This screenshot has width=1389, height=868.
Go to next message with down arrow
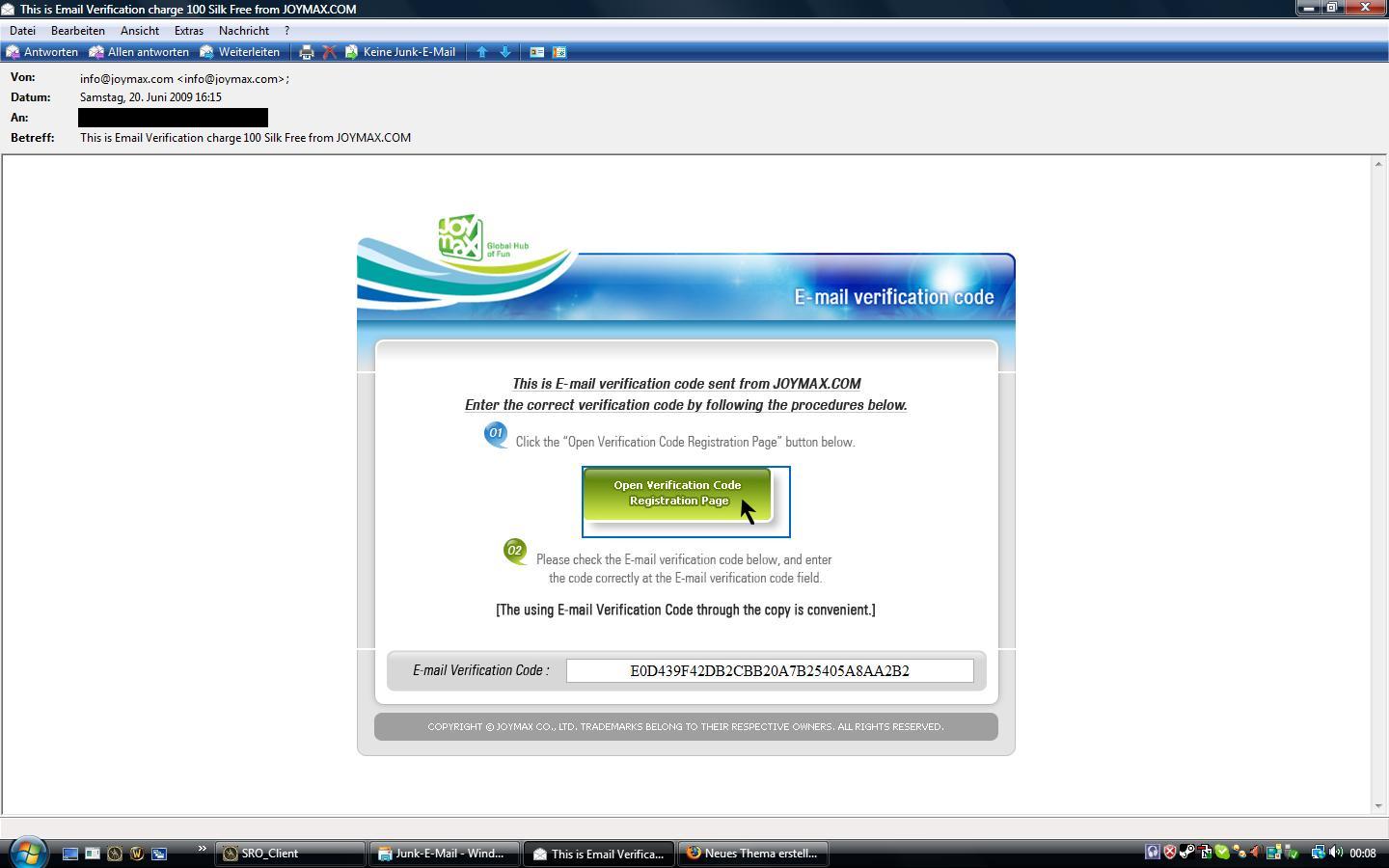tap(504, 52)
